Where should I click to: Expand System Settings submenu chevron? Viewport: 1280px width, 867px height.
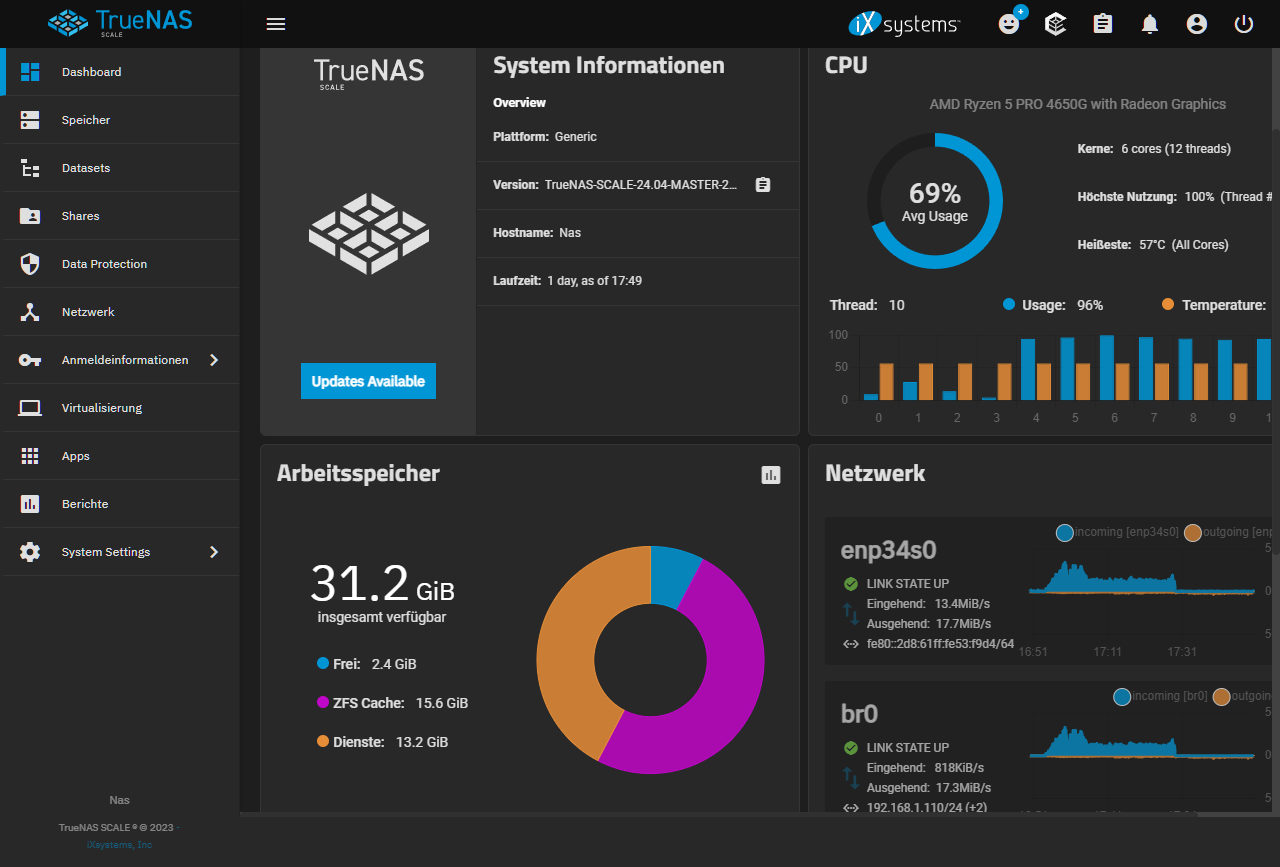[213, 552]
